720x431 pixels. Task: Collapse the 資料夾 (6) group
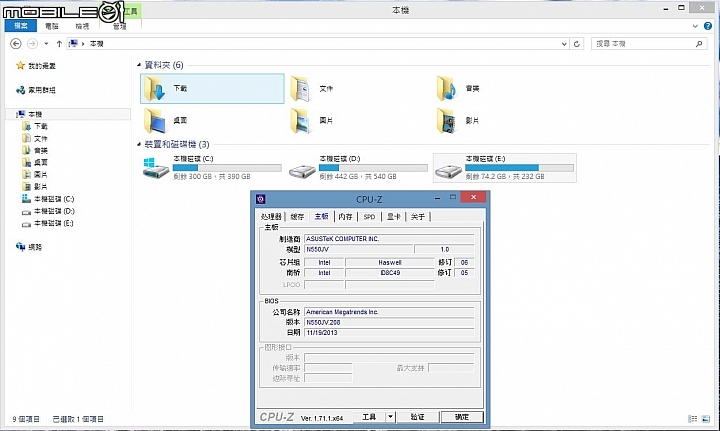click(139, 65)
